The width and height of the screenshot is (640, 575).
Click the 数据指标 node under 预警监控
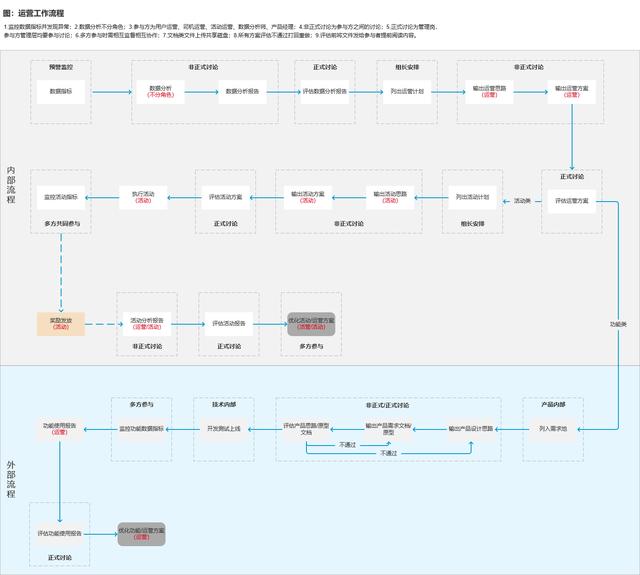coord(61,92)
